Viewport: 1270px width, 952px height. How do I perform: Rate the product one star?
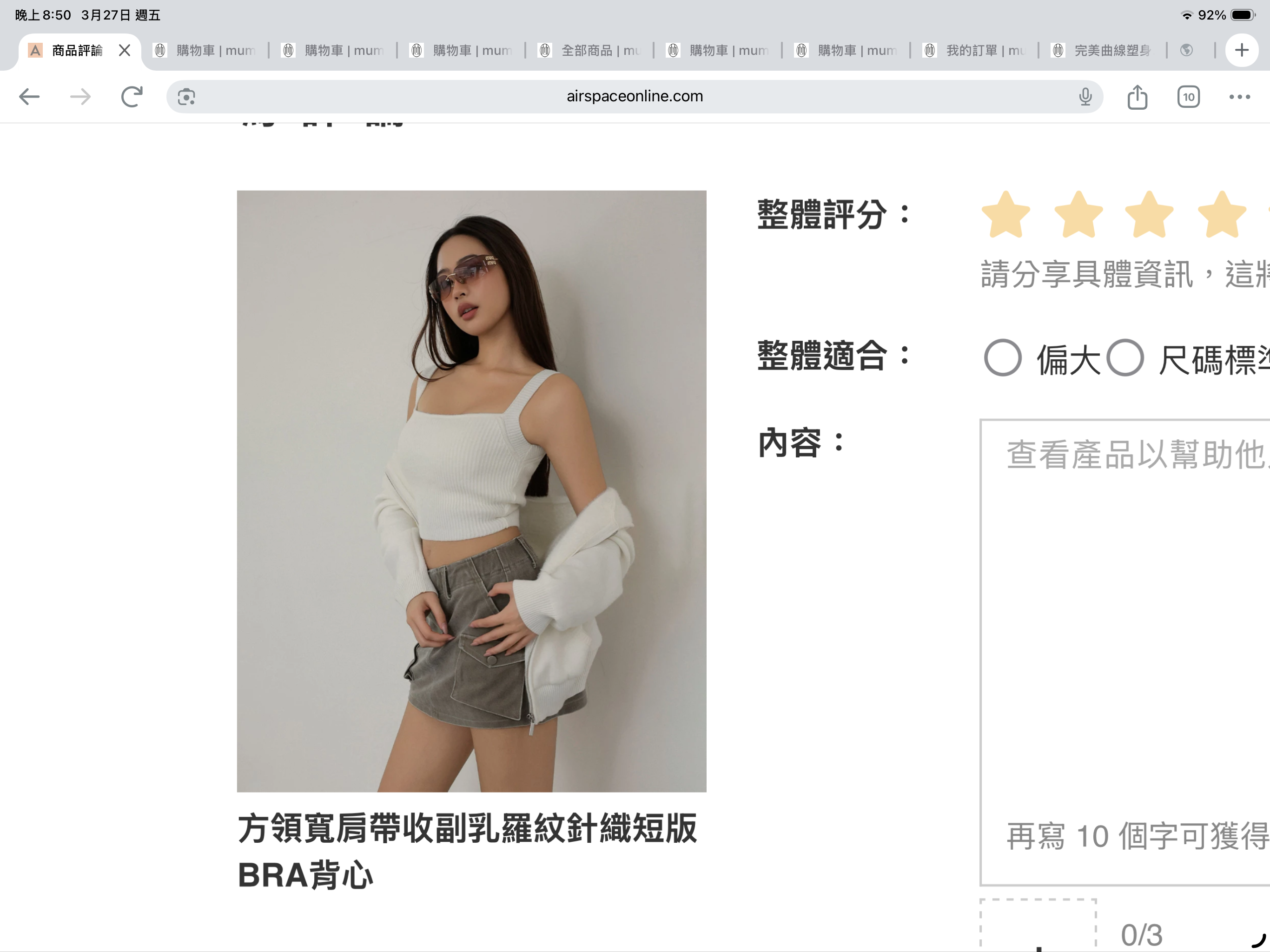[x=1006, y=215]
